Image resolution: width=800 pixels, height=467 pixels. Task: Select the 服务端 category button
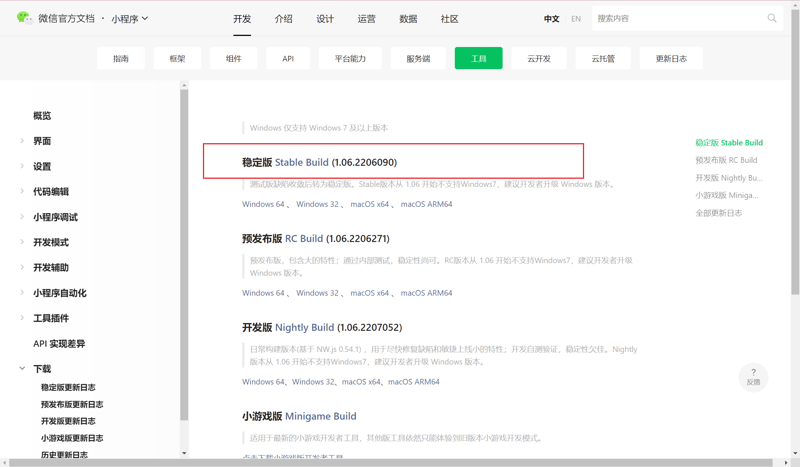point(418,58)
